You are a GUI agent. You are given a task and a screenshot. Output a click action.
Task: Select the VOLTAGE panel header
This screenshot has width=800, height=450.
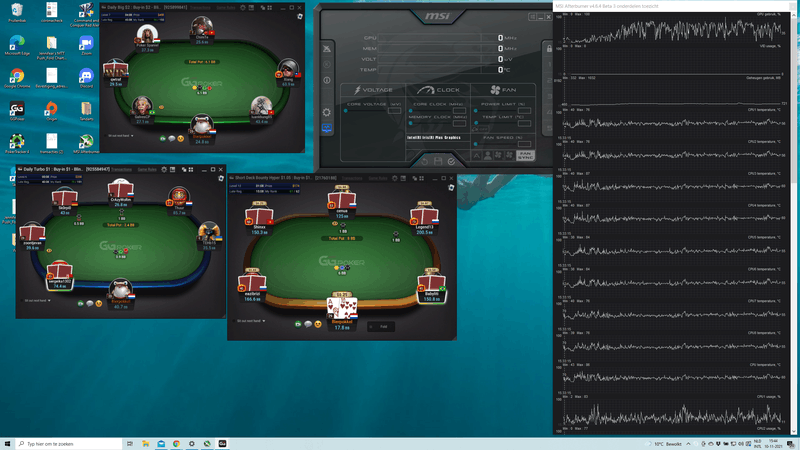click(x=373, y=90)
